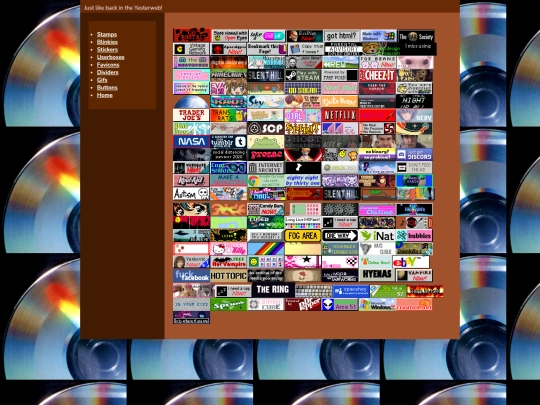Screen dimensions: 540x405
Task: Click the Toe Beans Now badge
Action: [x=377, y=62]
